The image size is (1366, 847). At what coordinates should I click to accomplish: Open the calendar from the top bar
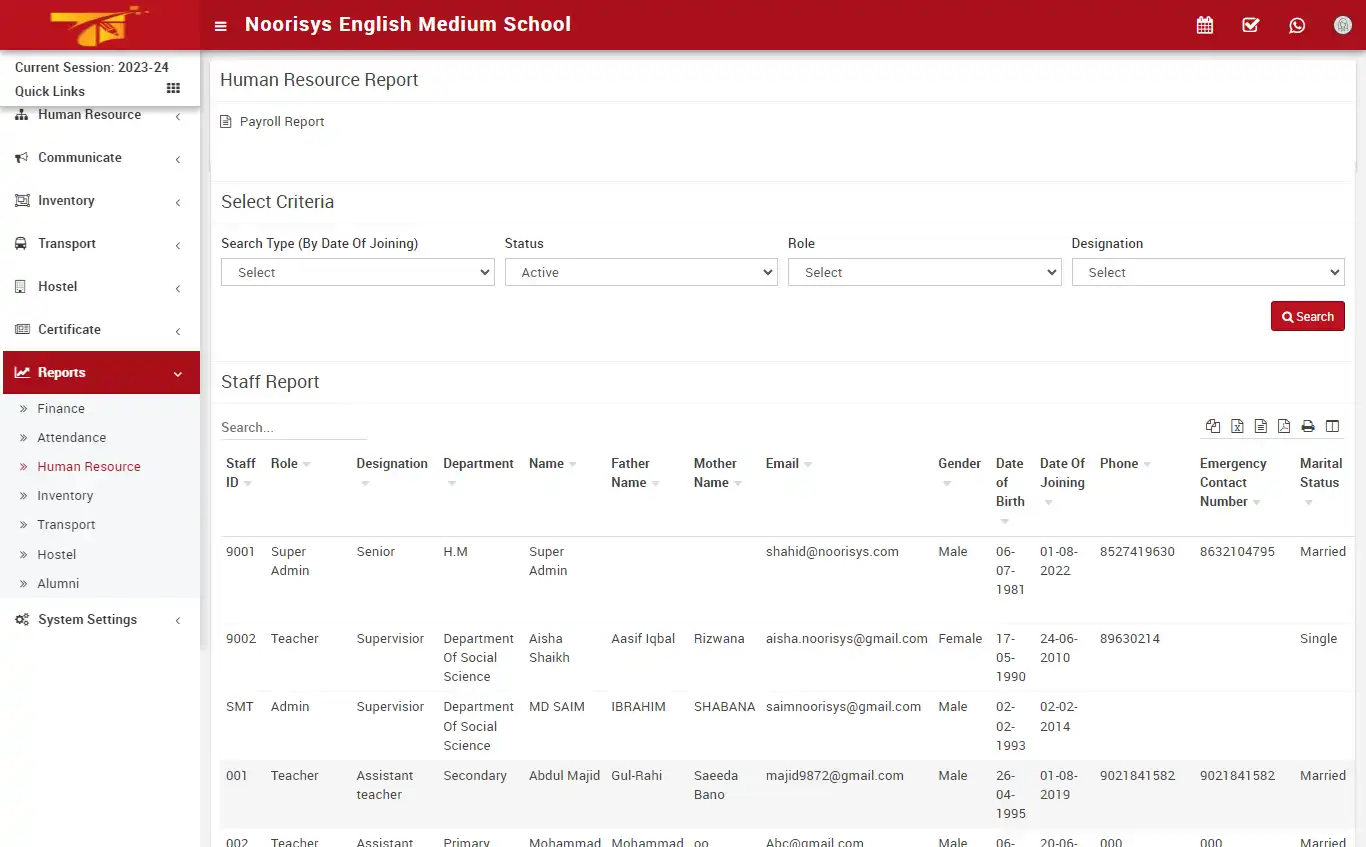(1204, 24)
